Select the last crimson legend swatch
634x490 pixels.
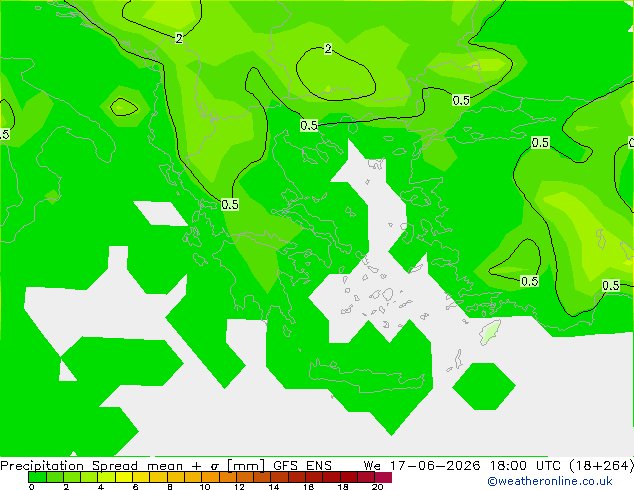(x=383, y=477)
